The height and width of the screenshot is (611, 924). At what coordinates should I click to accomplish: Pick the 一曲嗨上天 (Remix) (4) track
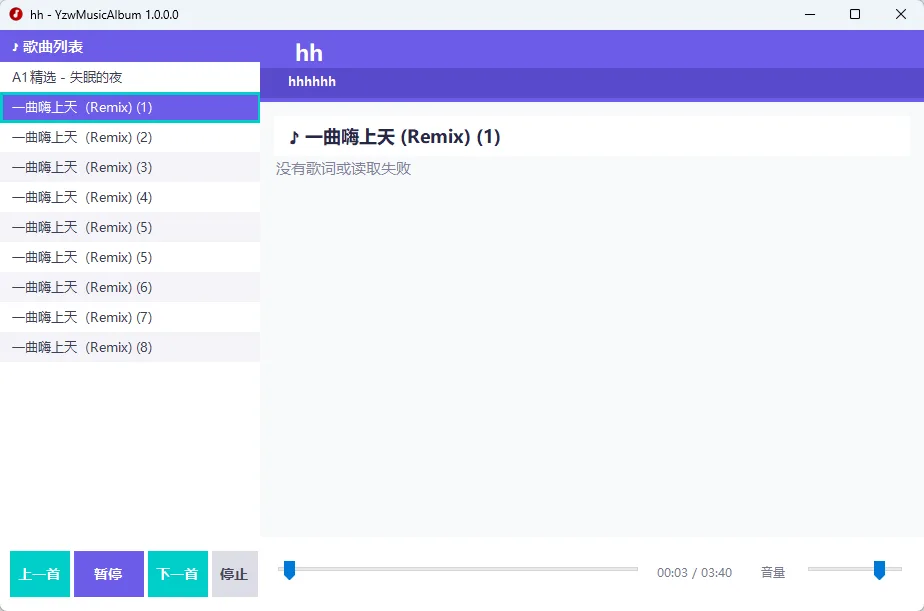[130, 197]
